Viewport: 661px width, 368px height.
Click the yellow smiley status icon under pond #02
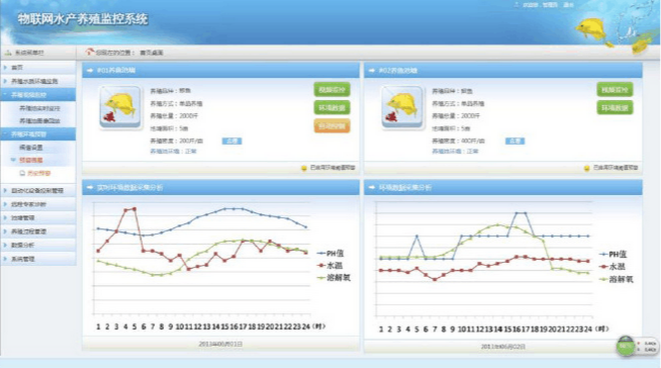pyautogui.click(x=586, y=168)
